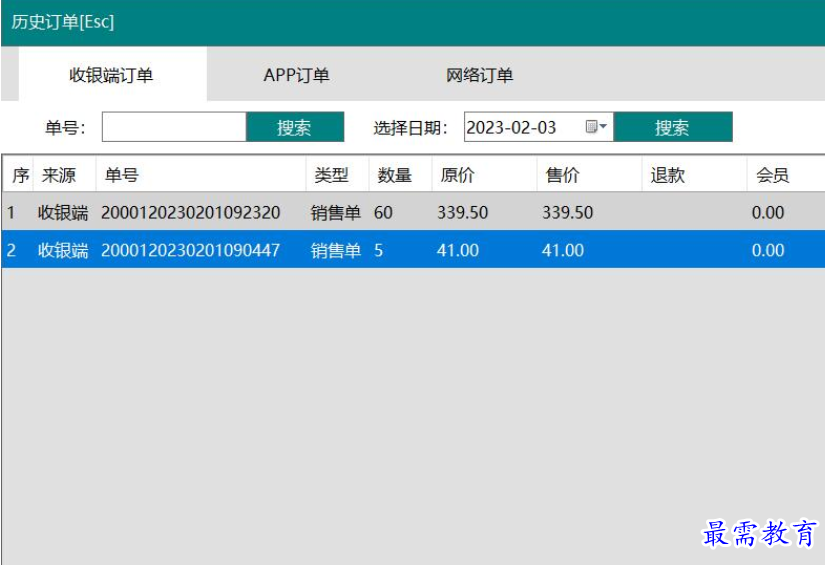Screen dimensions: 825x565
Task: Click 收银端 source in row 2
Action: [63, 250]
